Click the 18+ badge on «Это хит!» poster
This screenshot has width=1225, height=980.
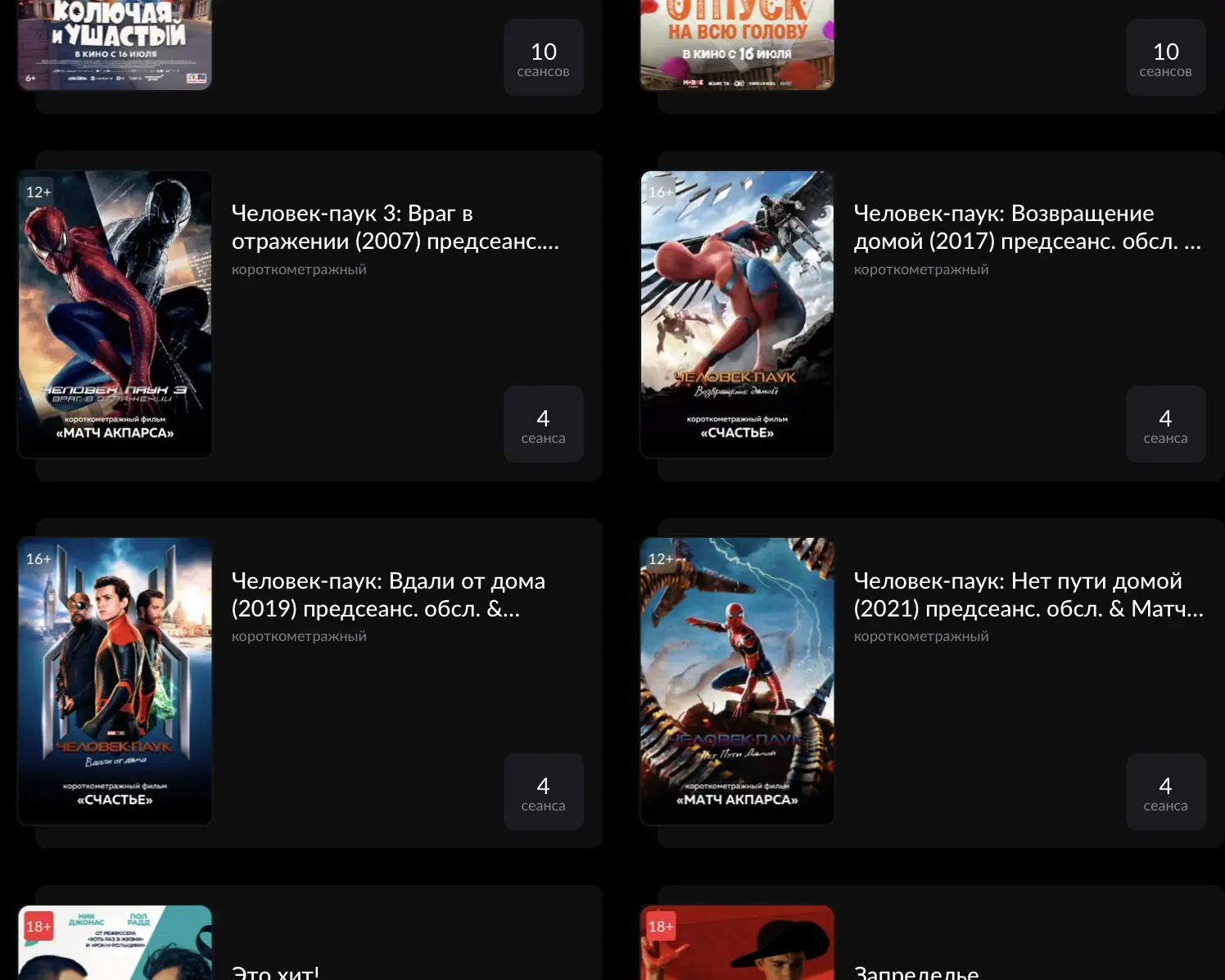38,926
